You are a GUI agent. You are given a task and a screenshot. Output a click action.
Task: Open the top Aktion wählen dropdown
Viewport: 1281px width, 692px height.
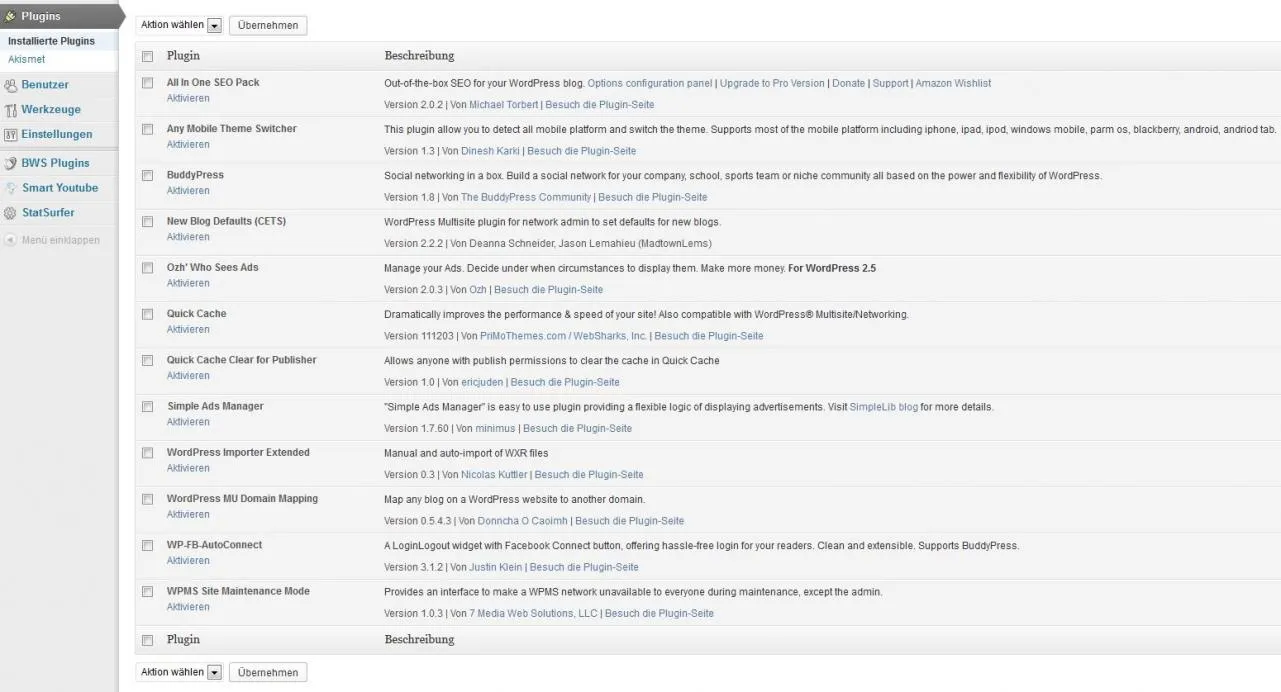point(180,25)
